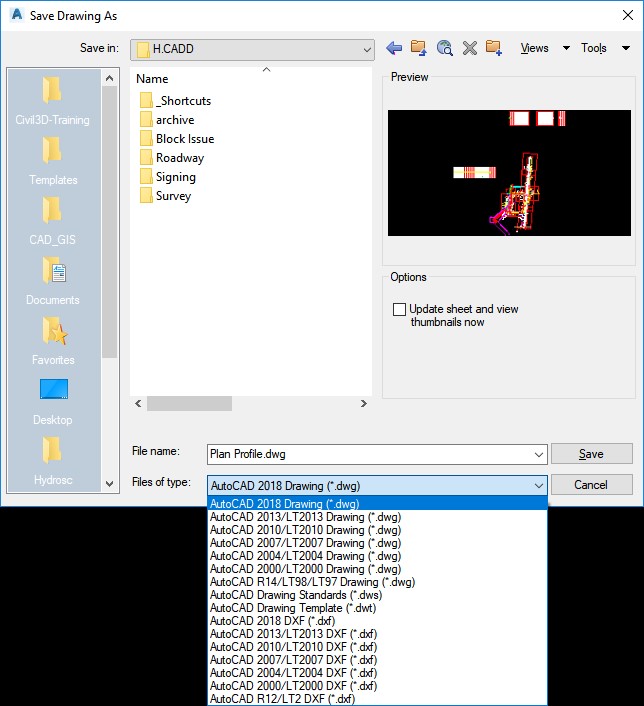Click the Save button

[591, 454]
